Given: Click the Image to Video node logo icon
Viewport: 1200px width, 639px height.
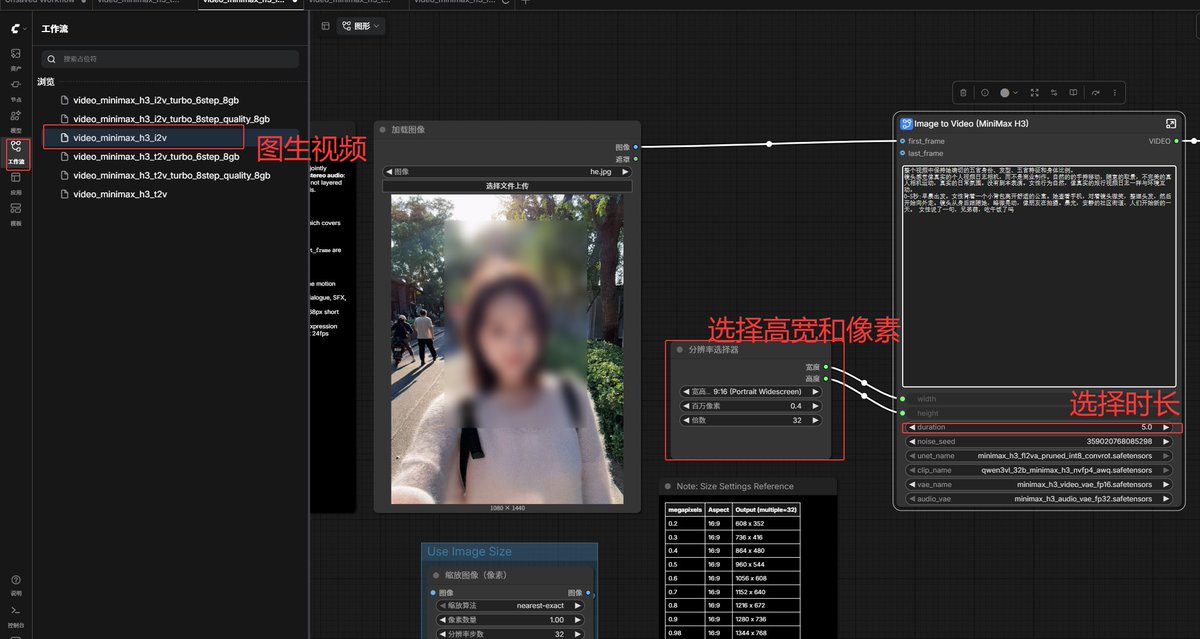Looking at the screenshot, I should coord(906,124).
